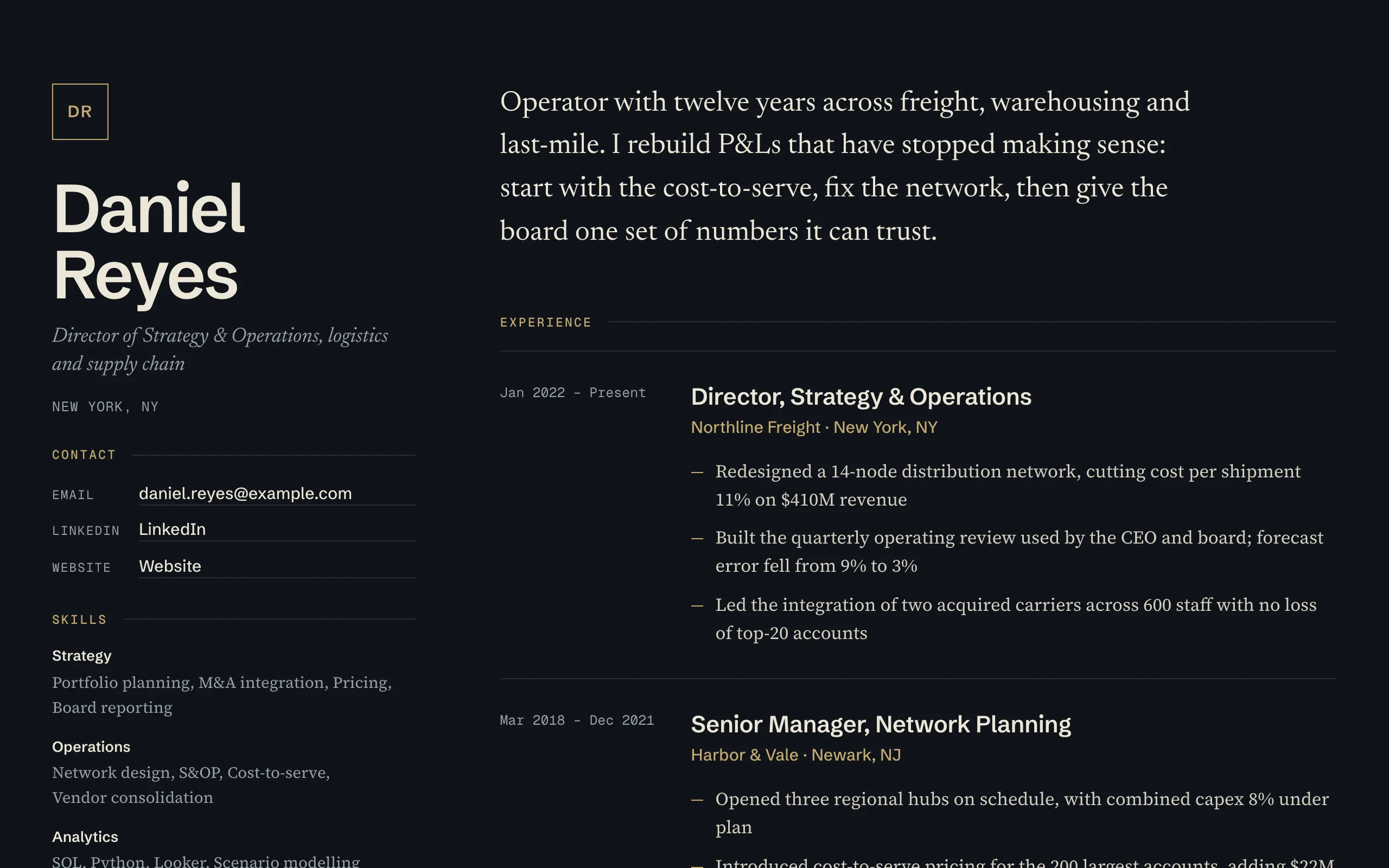
Task: Click the 'Redesigned a 14-node distribution network' bullet
Action: [x=1008, y=485]
